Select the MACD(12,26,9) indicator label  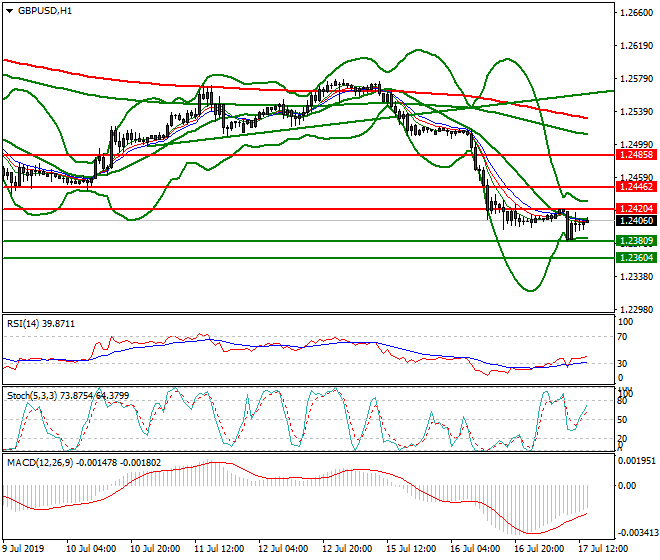[84, 463]
